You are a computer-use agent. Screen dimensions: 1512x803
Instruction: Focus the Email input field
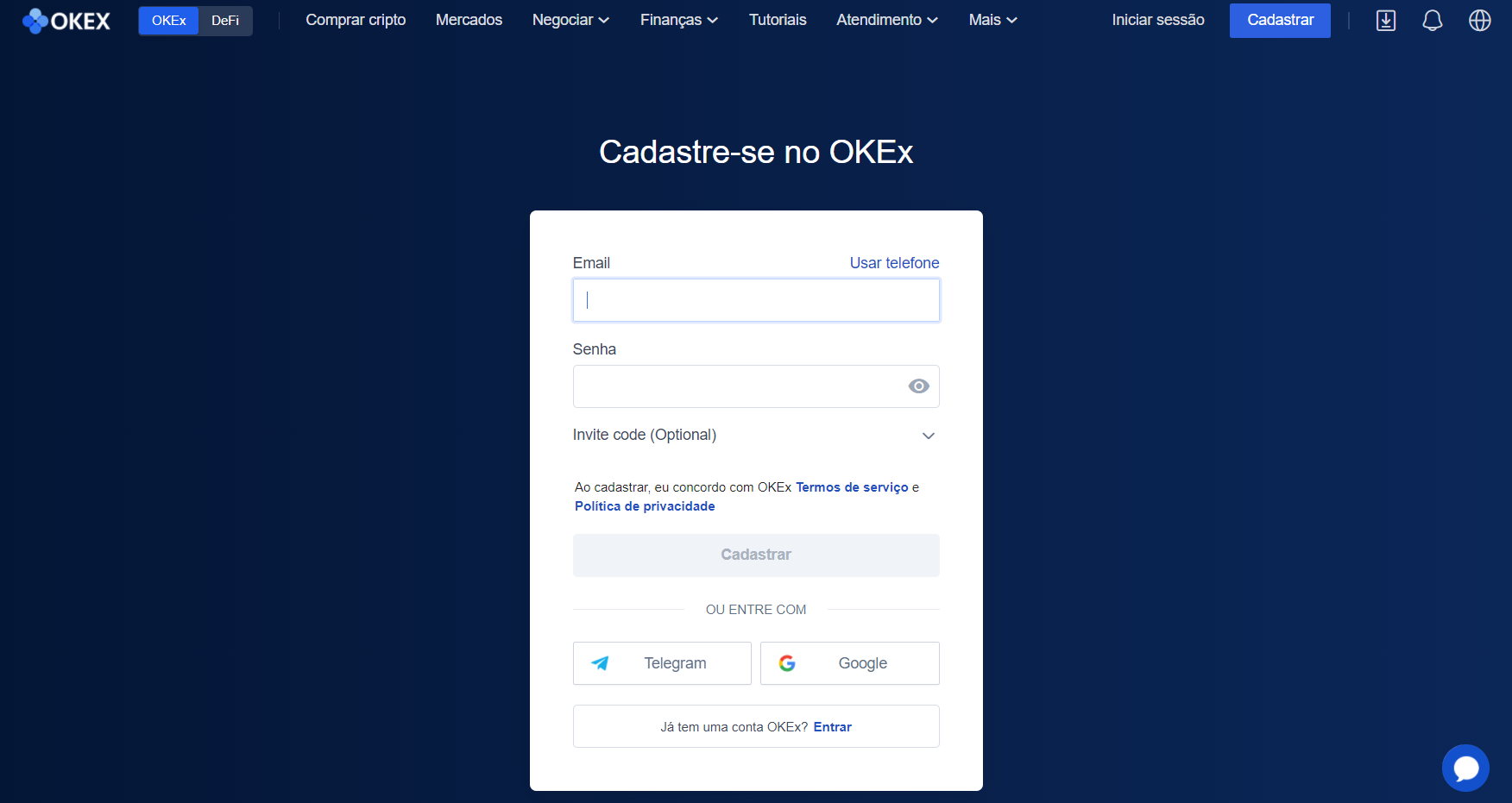756,300
